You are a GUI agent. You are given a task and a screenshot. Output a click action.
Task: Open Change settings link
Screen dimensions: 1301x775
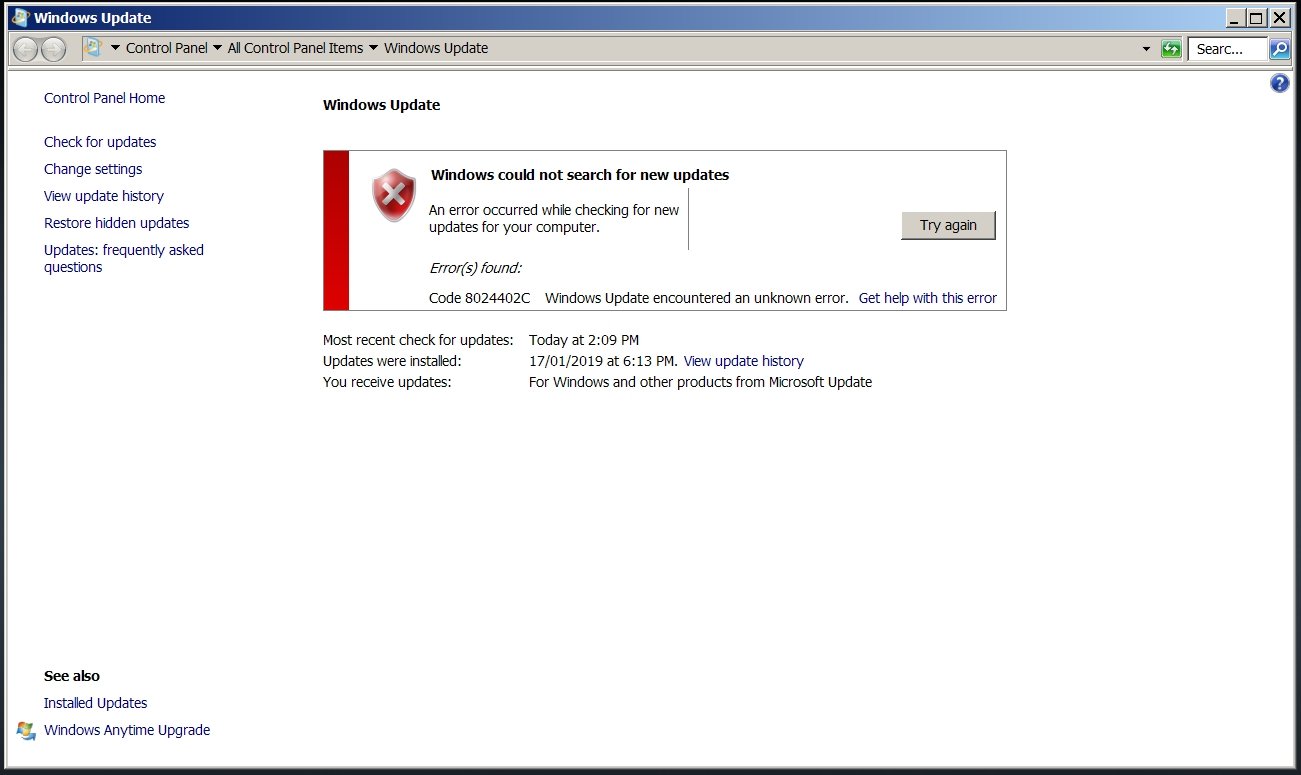93,169
